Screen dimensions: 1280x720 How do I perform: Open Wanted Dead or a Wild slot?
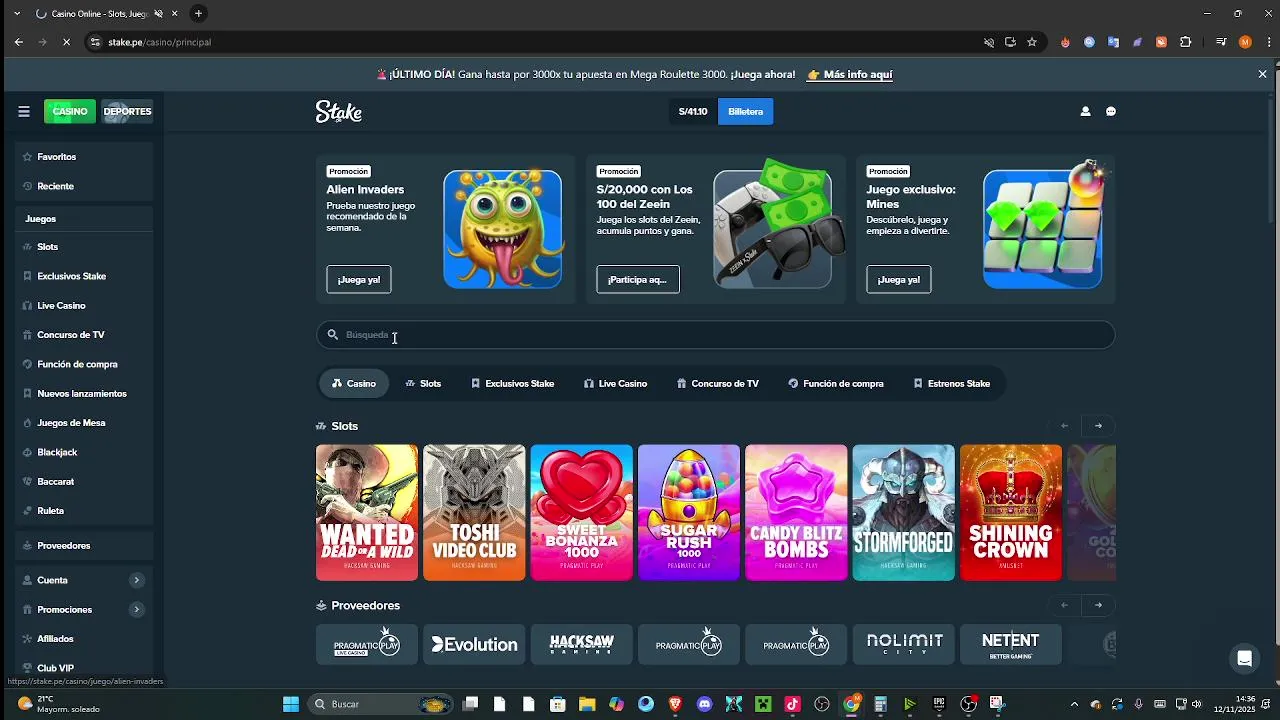[x=367, y=512]
